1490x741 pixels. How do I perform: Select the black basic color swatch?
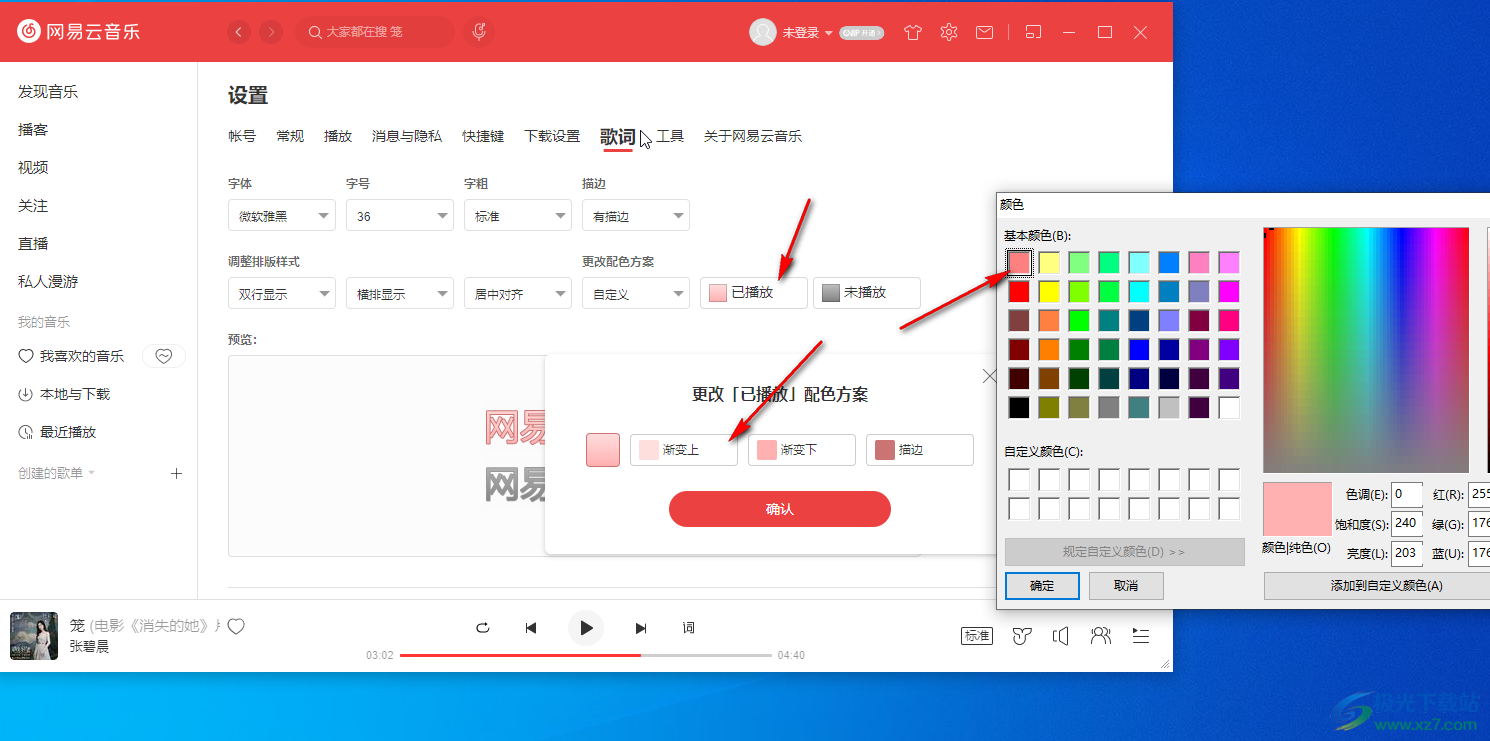1019,407
